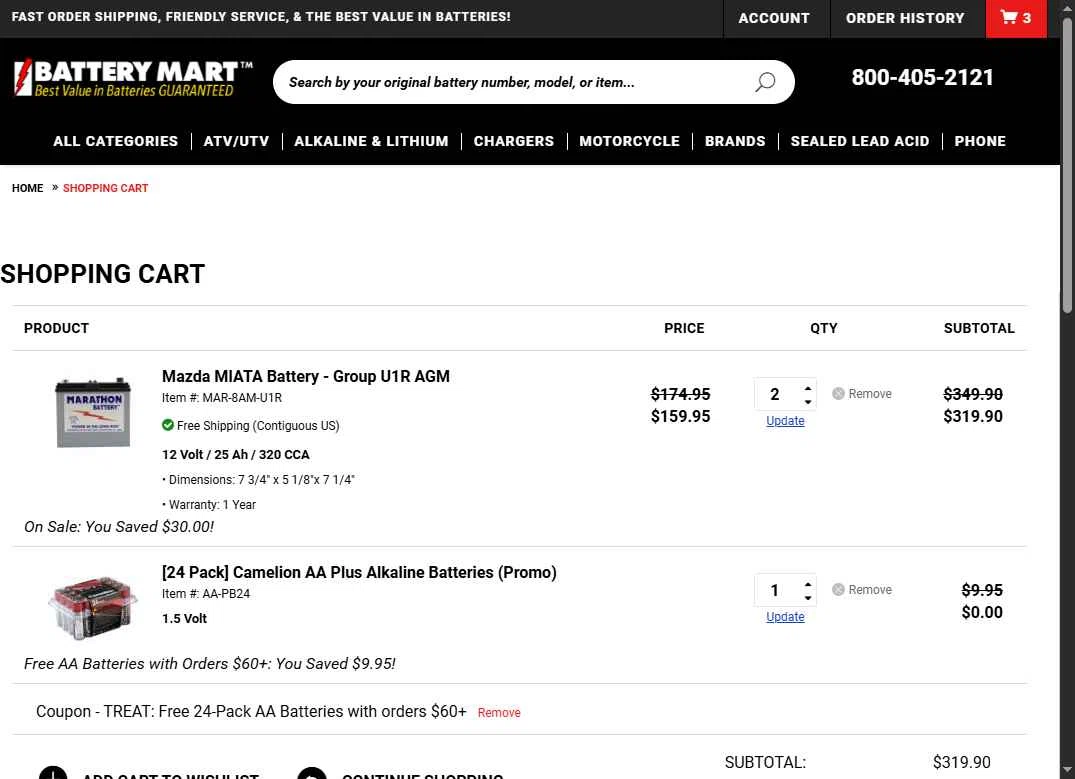This screenshot has width=1075, height=779.
Task: Click phone number 800-405-2121
Action: point(922,77)
